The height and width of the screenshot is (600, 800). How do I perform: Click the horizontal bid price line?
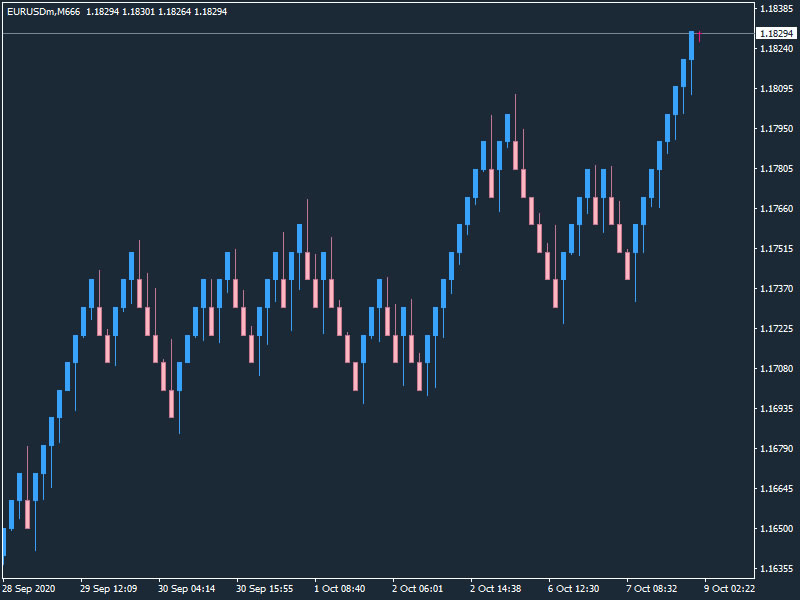(x=400, y=33)
